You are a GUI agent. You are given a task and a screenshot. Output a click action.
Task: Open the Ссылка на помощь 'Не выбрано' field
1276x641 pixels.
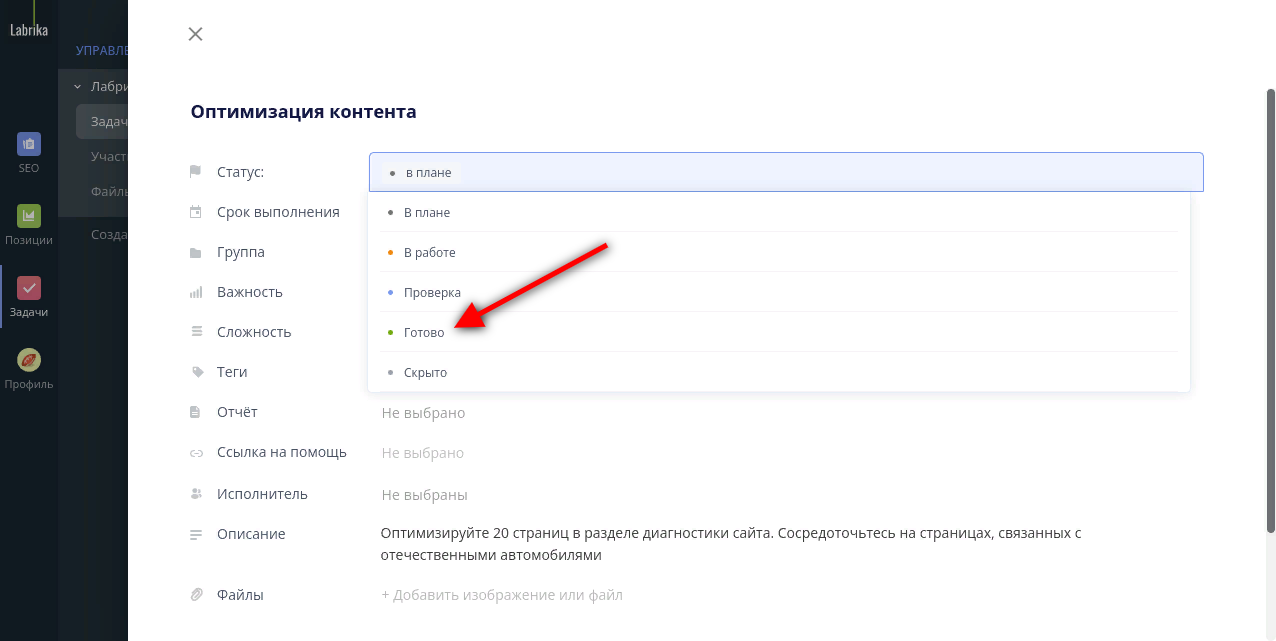click(423, 453)
